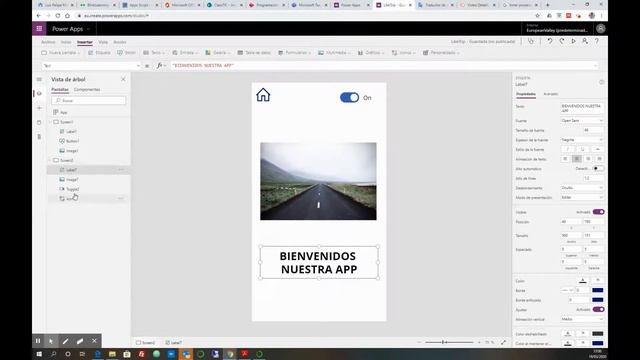The width and height of the screenshot is (640, 360).
Task: Open the properties panel help icon
Action: click(601, 82)
